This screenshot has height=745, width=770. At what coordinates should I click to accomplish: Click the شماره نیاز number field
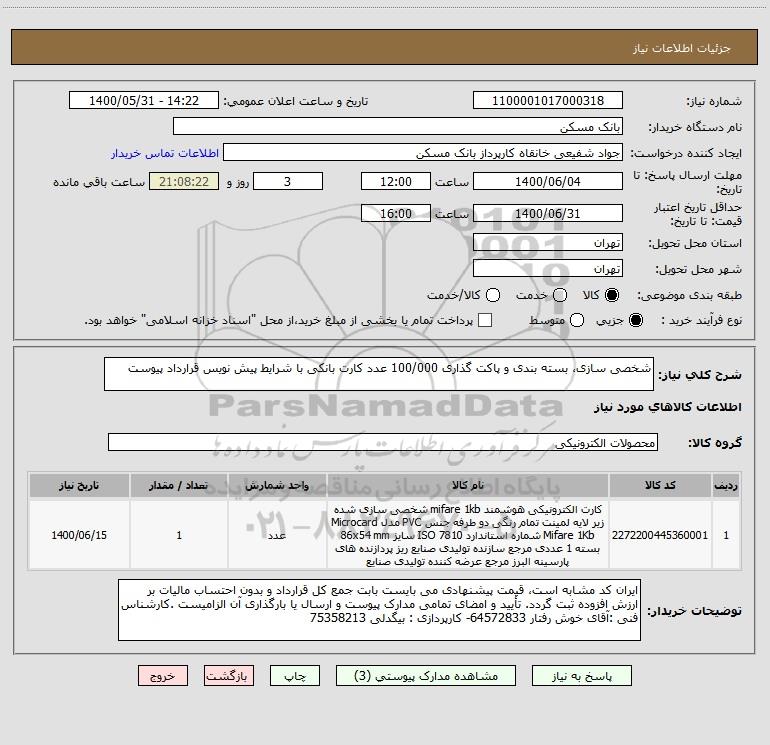[x=548, y=101]
